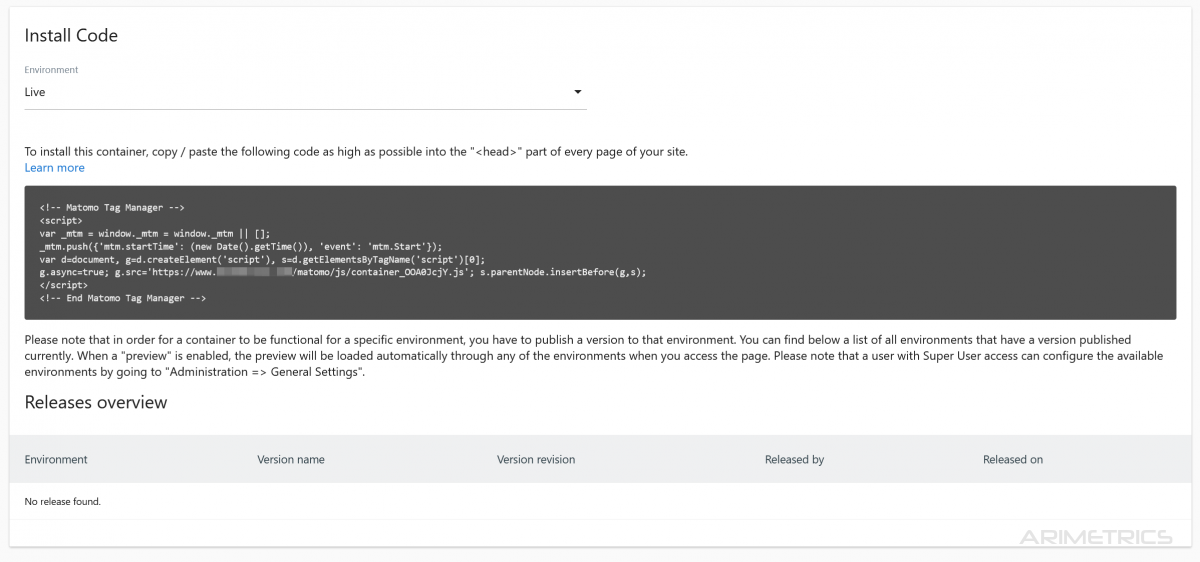Image resolution: width=1200 pixels, height=562 pixels.
Task: Click the "<!-- End Matomo Tag Manager -->" comment
Action: (x=122, y=298)
